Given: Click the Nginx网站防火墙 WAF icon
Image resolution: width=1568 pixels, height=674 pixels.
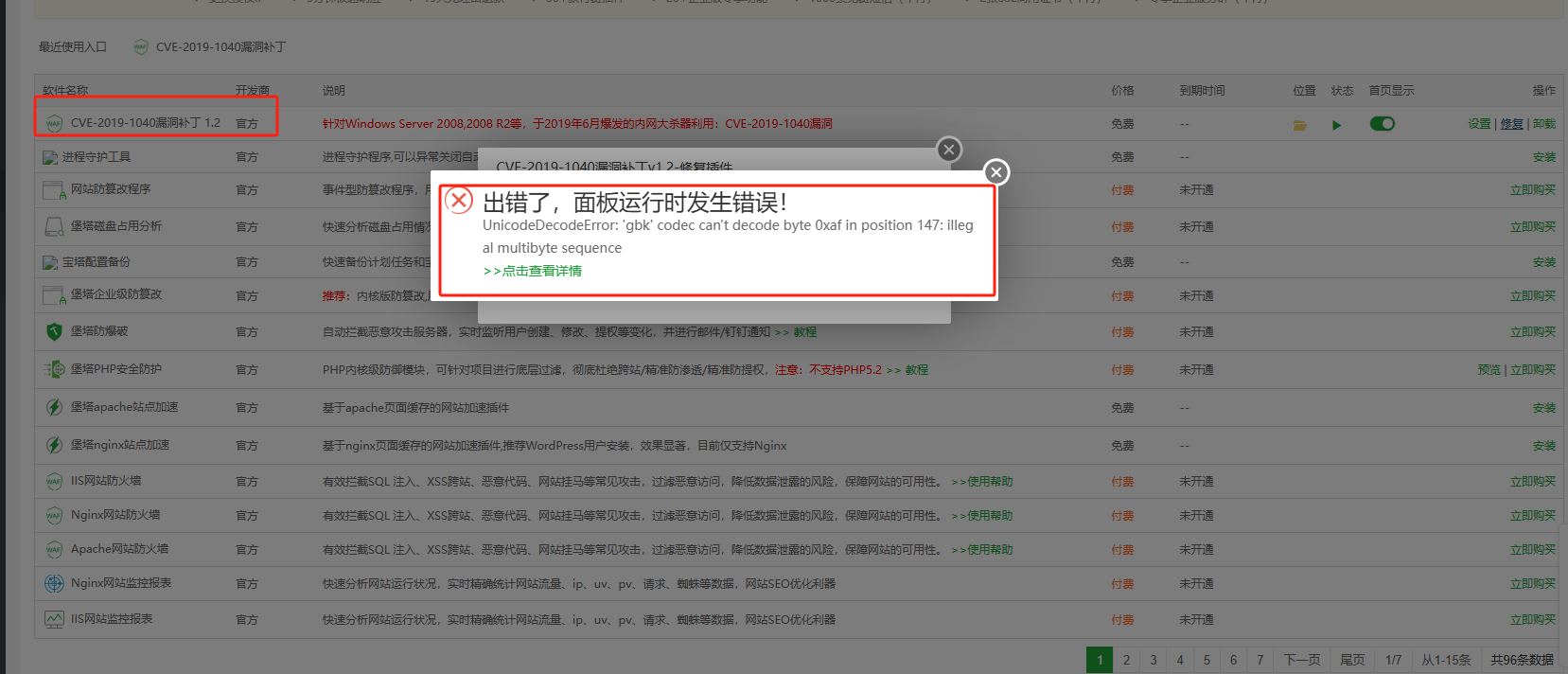Looking at the screenshot, I should (54, 515).
